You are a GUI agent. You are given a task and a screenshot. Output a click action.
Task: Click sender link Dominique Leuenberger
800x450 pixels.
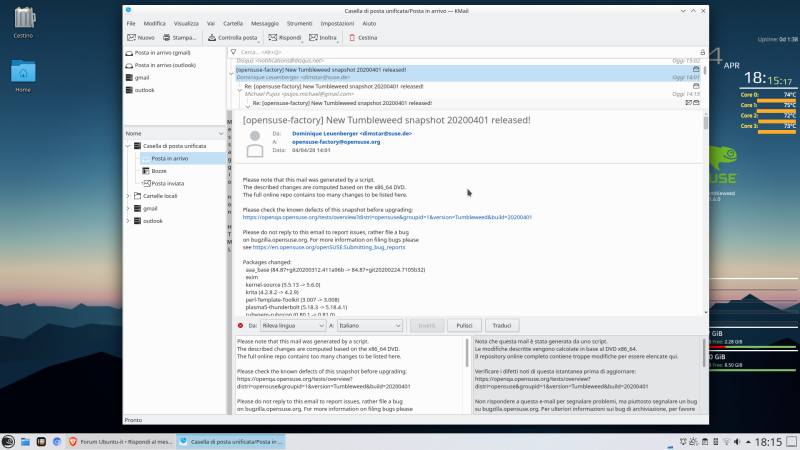click(352, 134)
